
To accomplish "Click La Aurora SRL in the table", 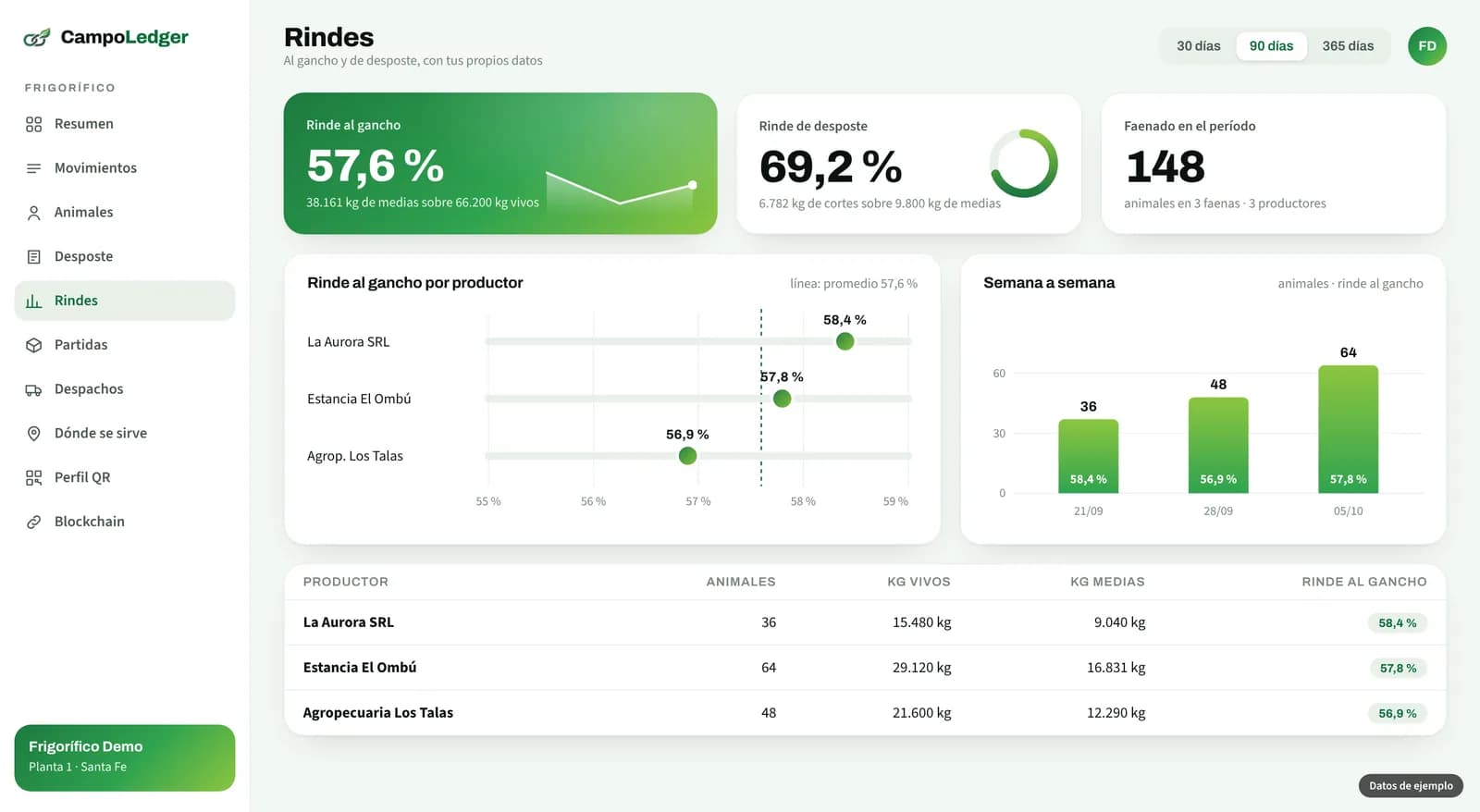I will [x=349, y=622].
